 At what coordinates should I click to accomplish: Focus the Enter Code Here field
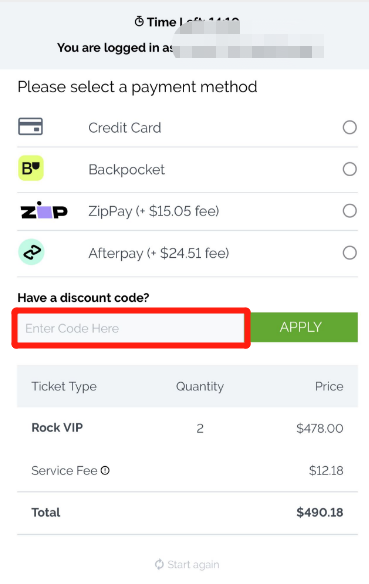click(x=131, y=328)
